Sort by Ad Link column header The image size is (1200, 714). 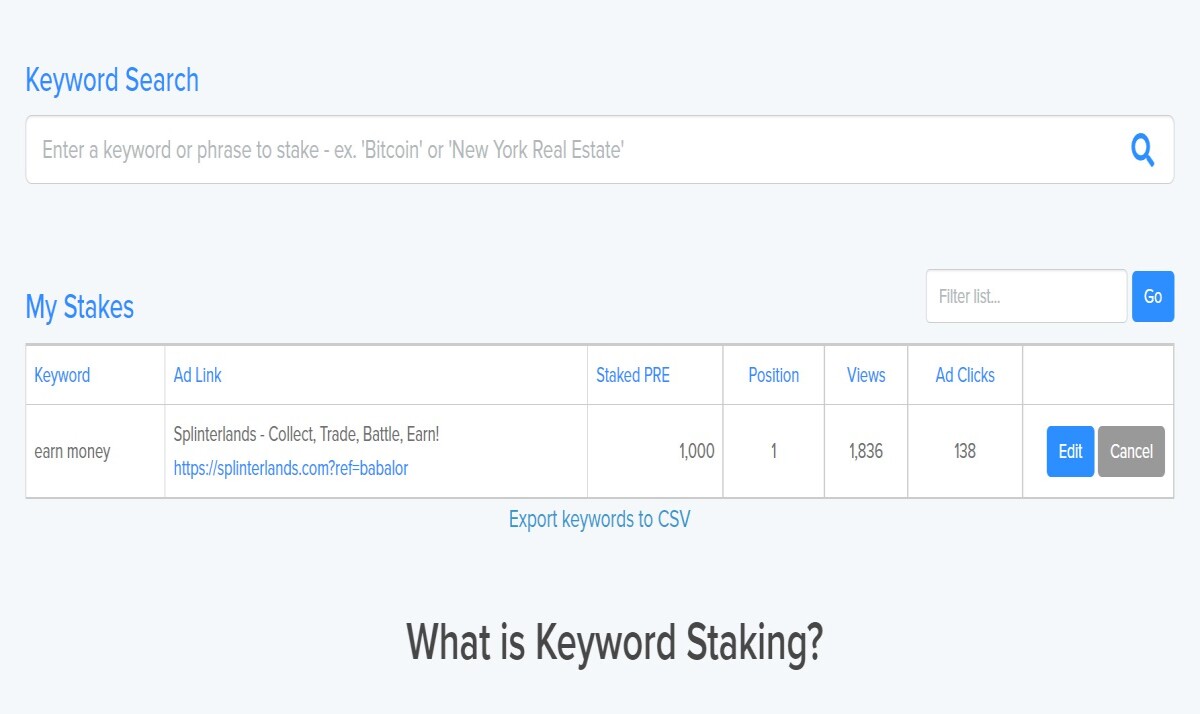point(197,375)
